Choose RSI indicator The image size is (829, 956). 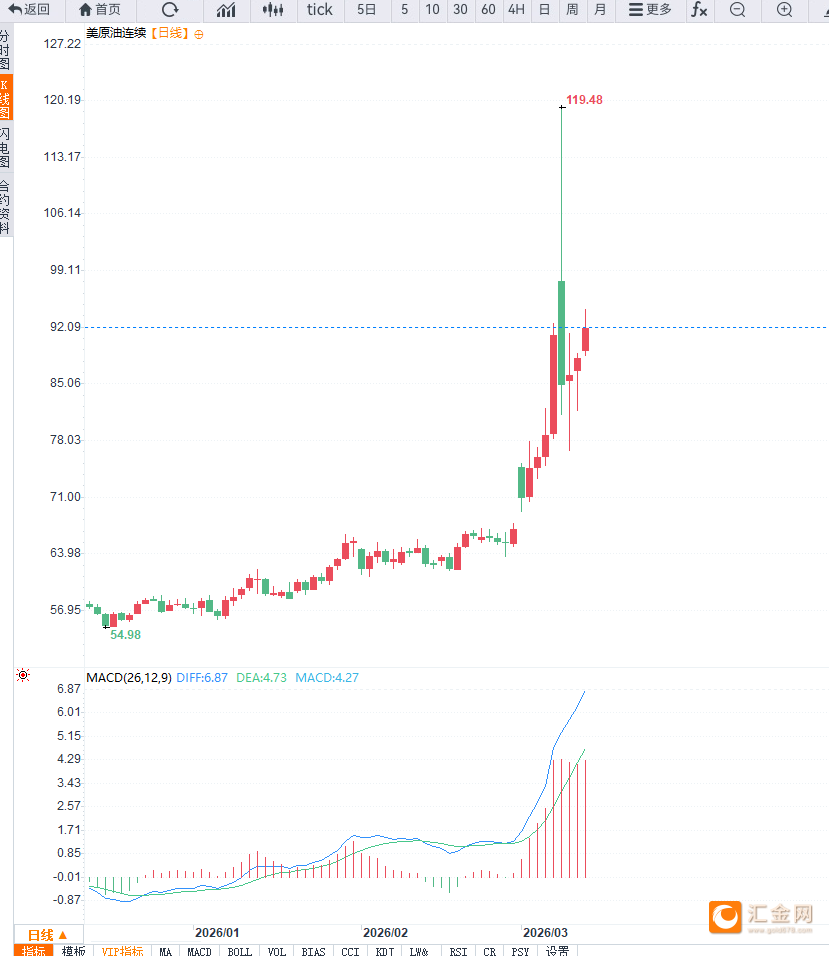[458, 951]
